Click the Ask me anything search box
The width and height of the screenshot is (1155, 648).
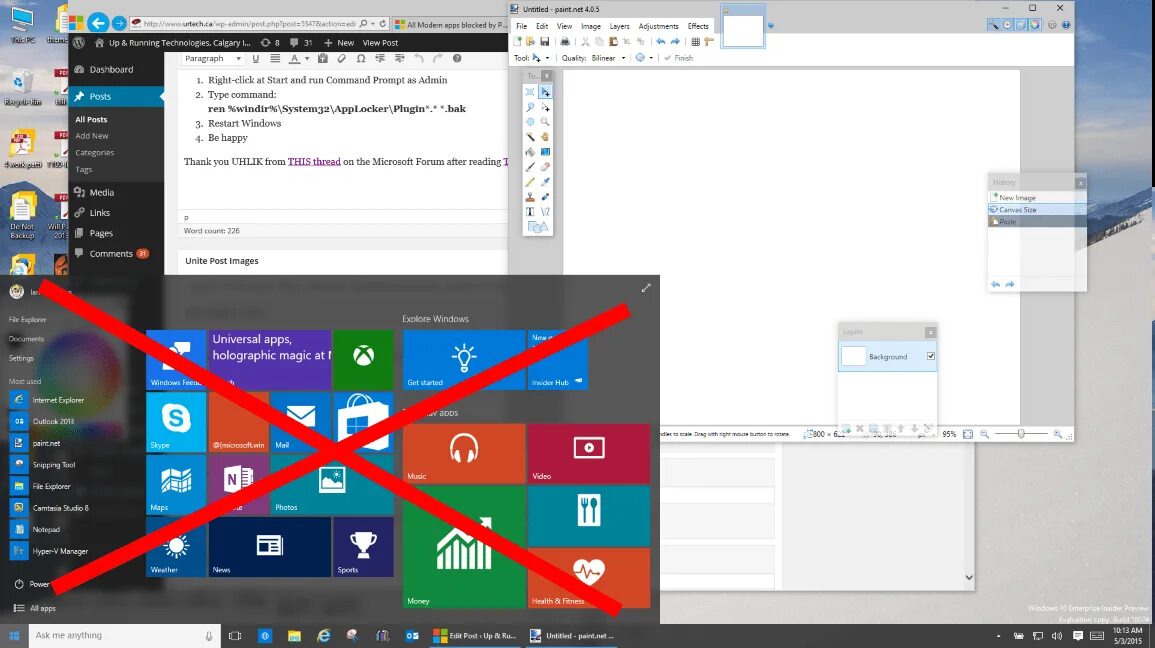click(124, 635)
